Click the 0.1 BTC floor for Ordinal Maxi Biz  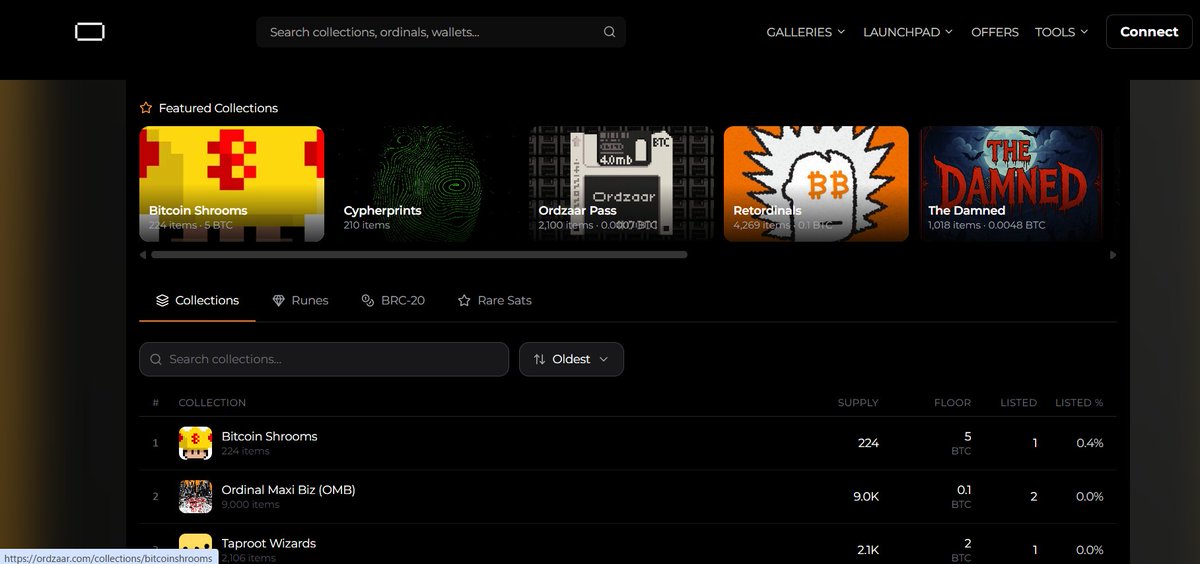click(x=961, y=497)
